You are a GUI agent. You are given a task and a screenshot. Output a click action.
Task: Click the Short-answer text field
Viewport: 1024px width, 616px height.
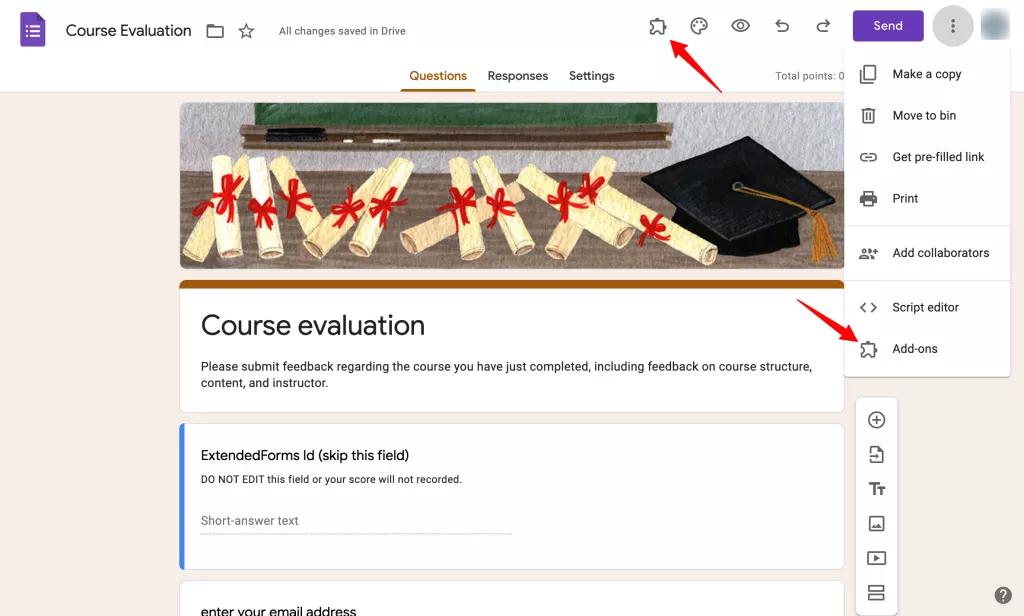(355, 521)
